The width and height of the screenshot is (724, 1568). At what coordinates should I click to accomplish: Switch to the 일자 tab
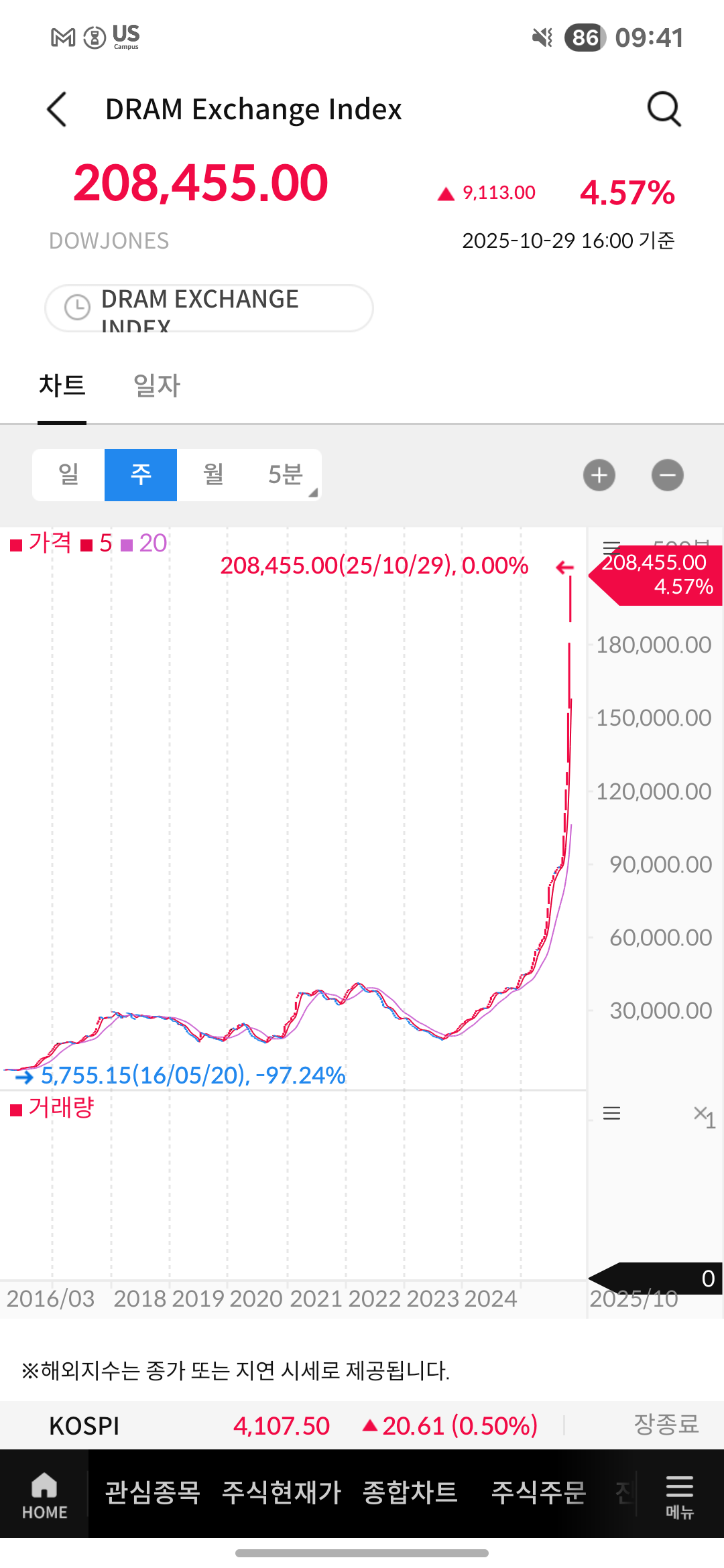pos(157,386)
